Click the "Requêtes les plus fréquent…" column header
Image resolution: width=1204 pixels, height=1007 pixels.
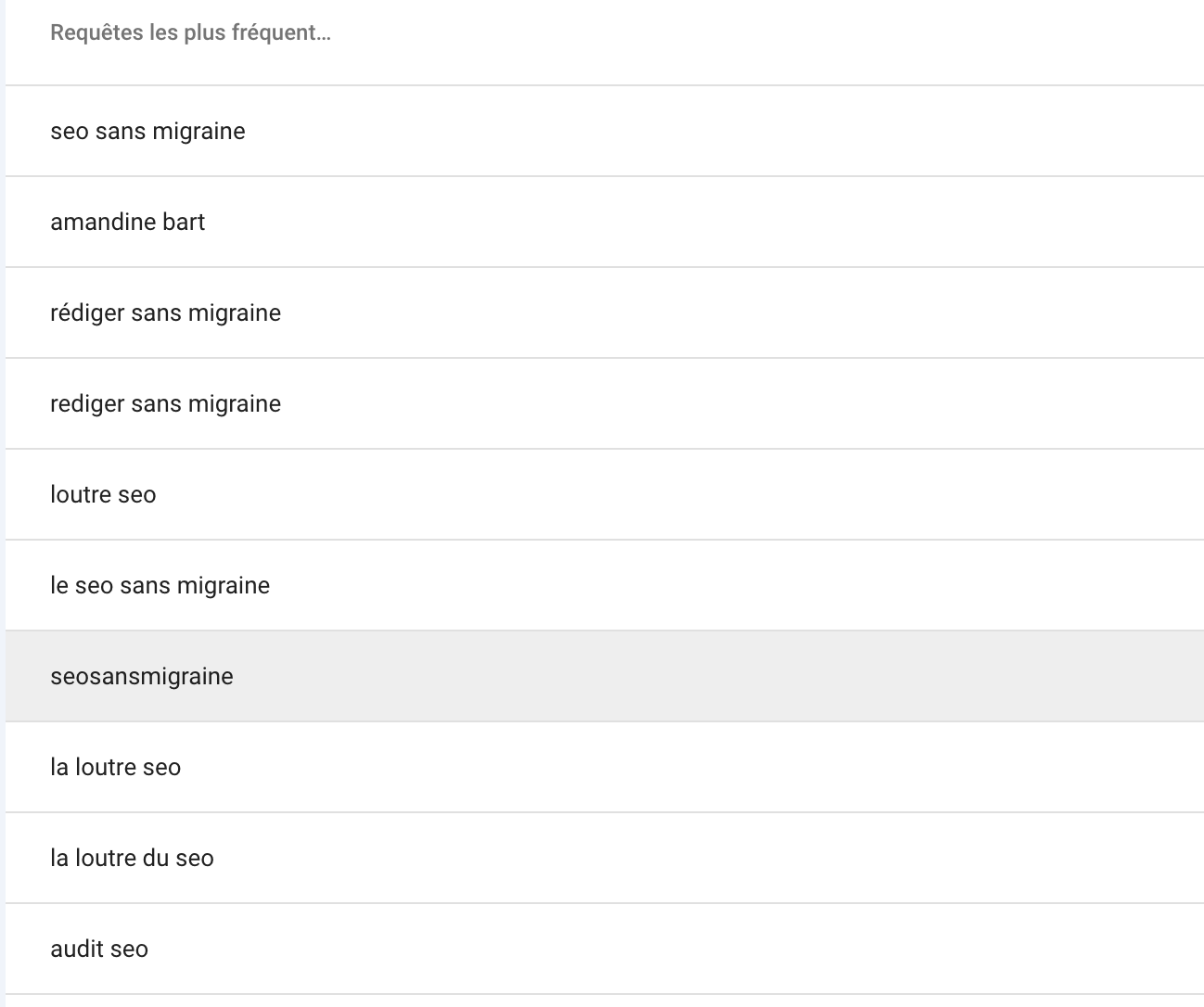(190, 33)
